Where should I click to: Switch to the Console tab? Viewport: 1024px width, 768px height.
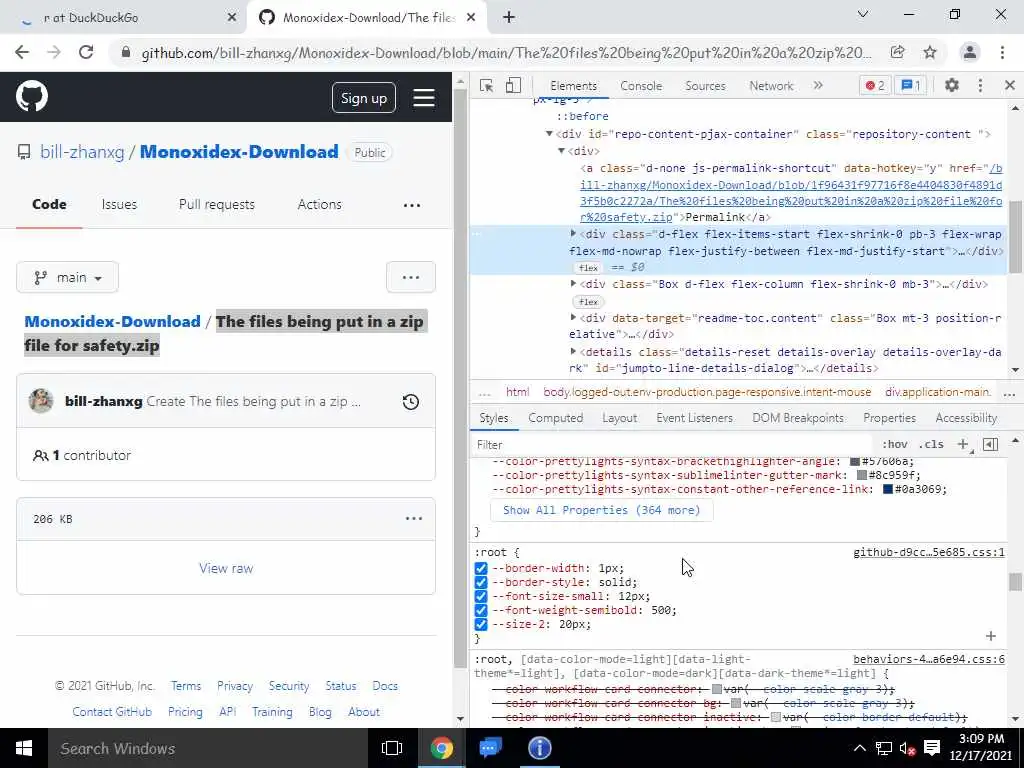641,86
